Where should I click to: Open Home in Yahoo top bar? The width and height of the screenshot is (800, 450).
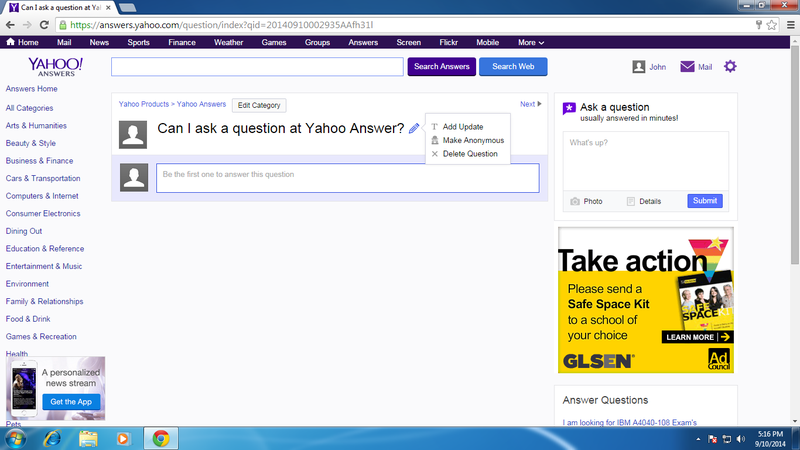pos(22,42)
